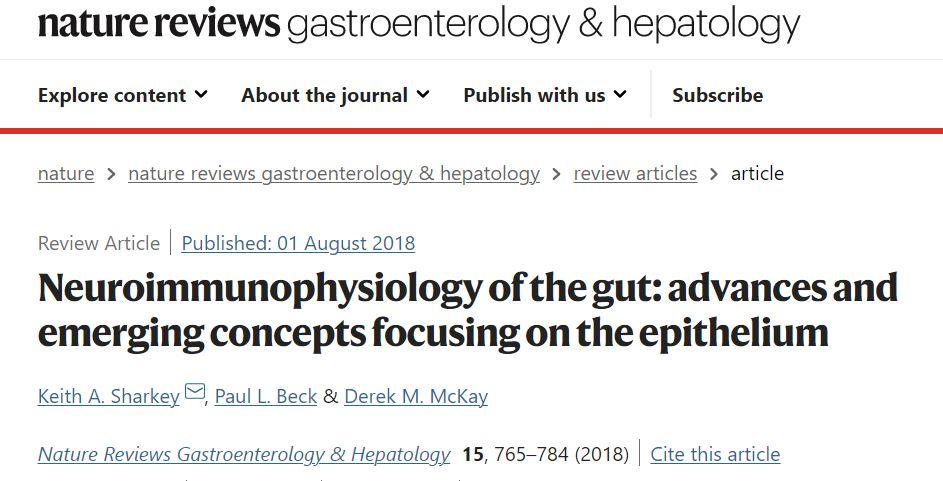Click the italic Nature Reviews Gastroenterology & Hepatology journal link
The image size is (943, 481).
click(x=244, y=455)
